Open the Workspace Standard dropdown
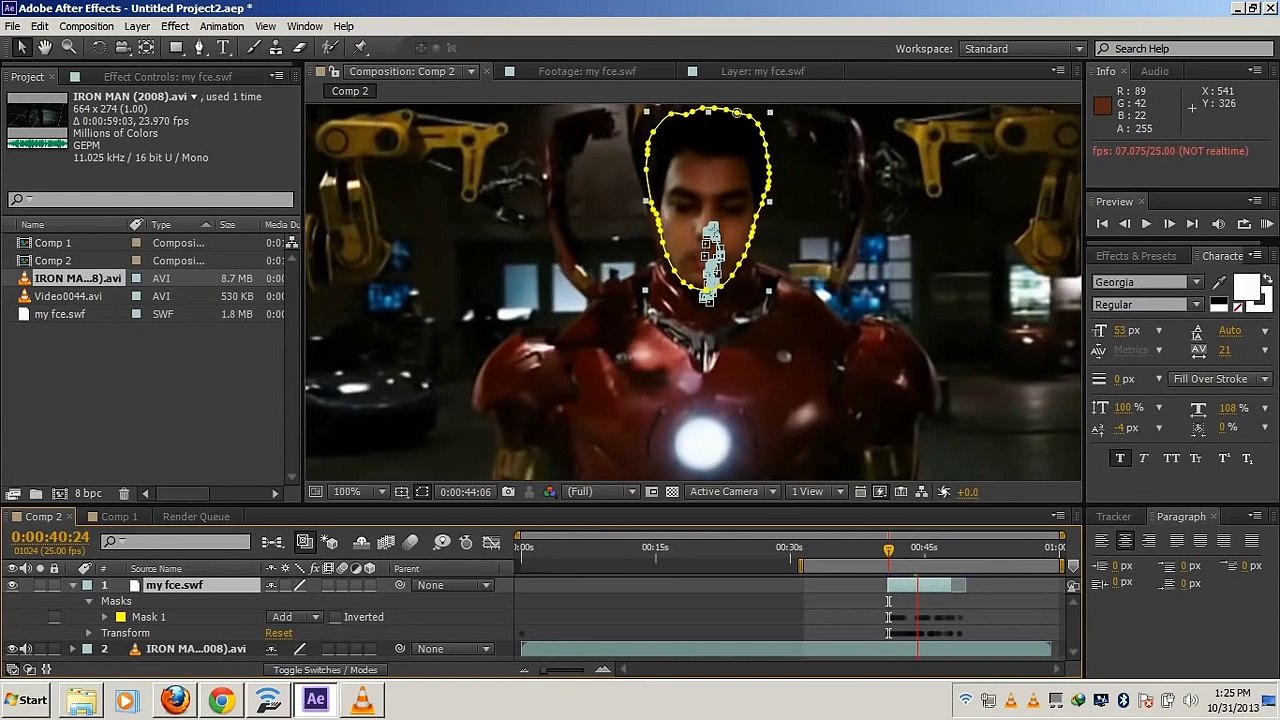Viewport: 1280px width, 720px height. 1023,48
